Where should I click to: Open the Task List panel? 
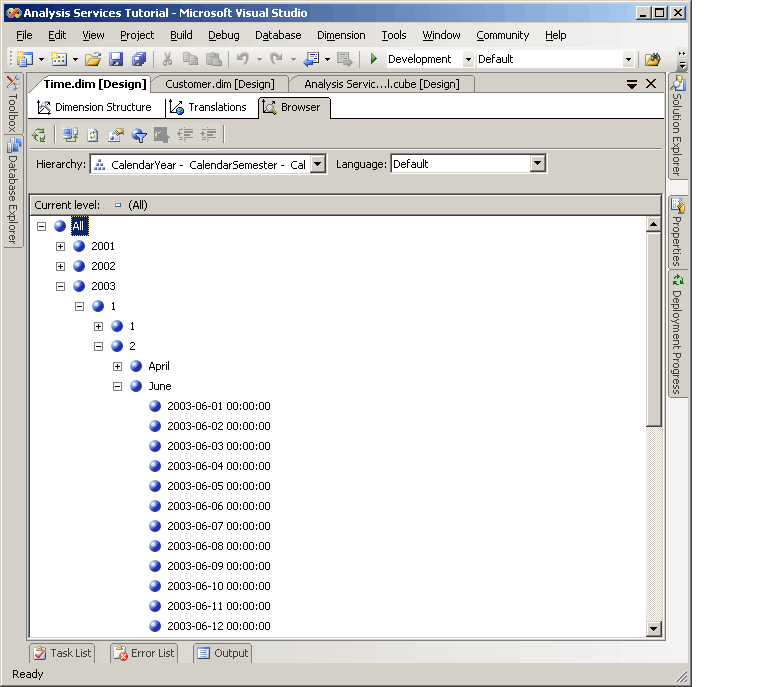coord(62,653)
